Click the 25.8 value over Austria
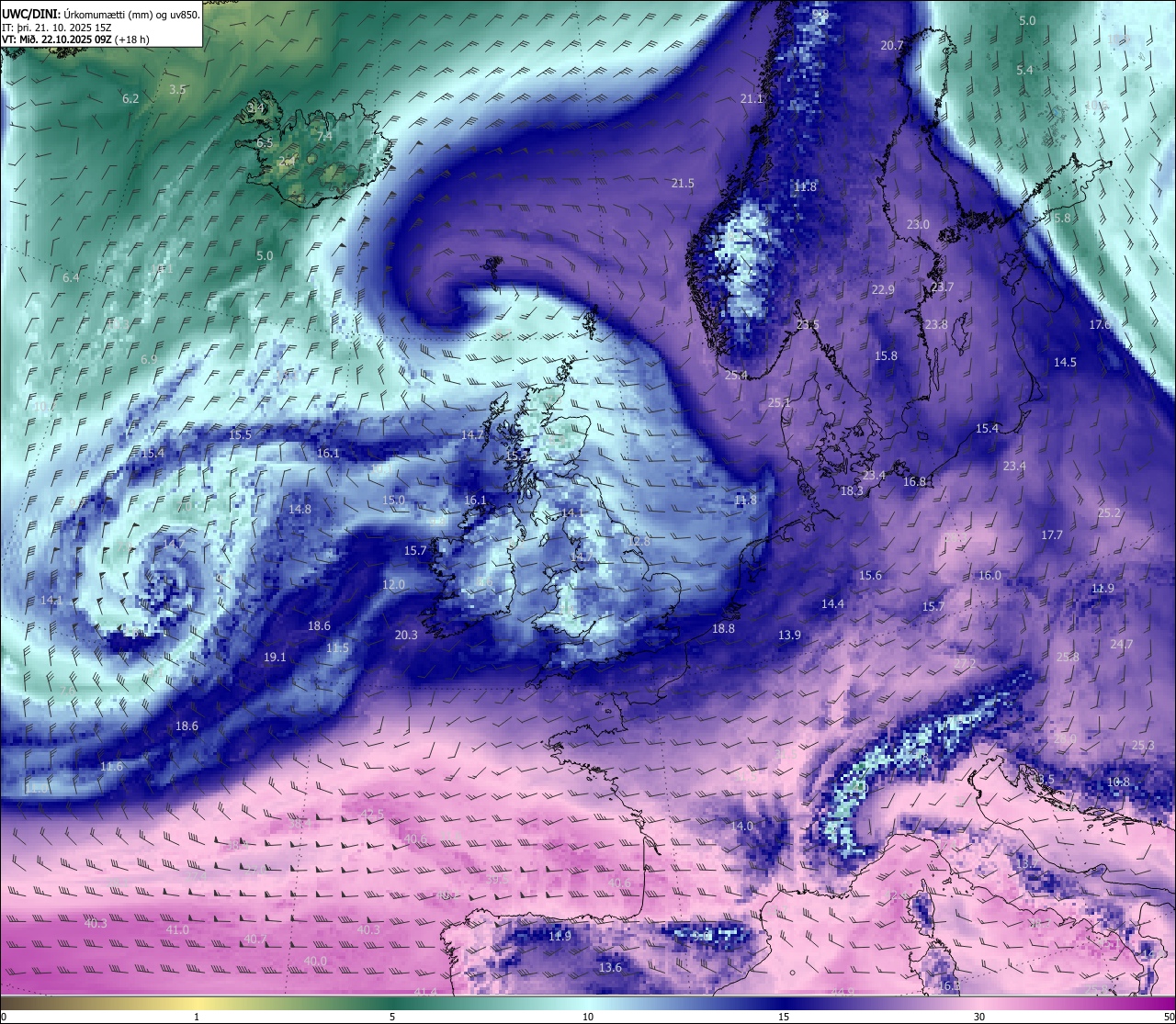The width and height of the screenshot is (1176, 1024). [x=1068, y=657]
